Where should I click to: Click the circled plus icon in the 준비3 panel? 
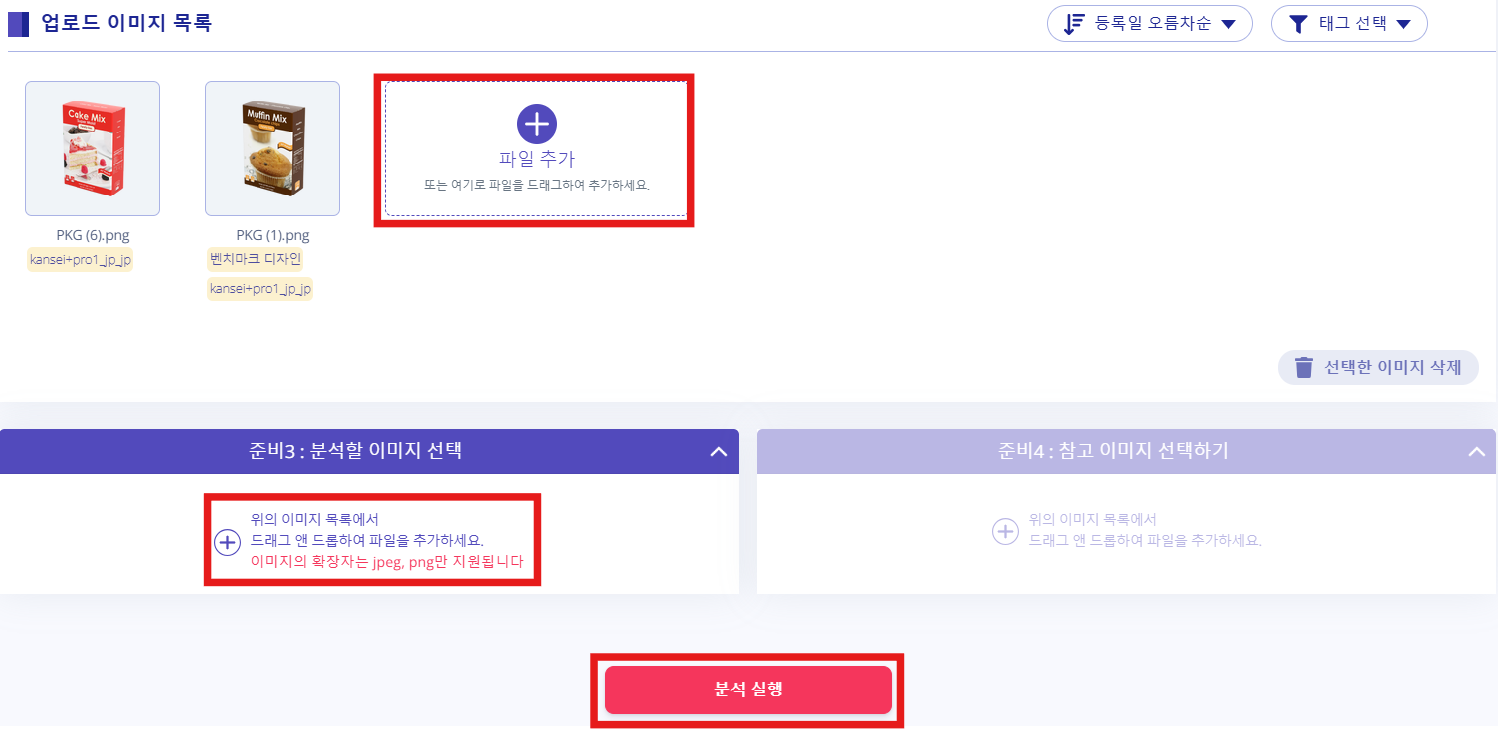228,542
